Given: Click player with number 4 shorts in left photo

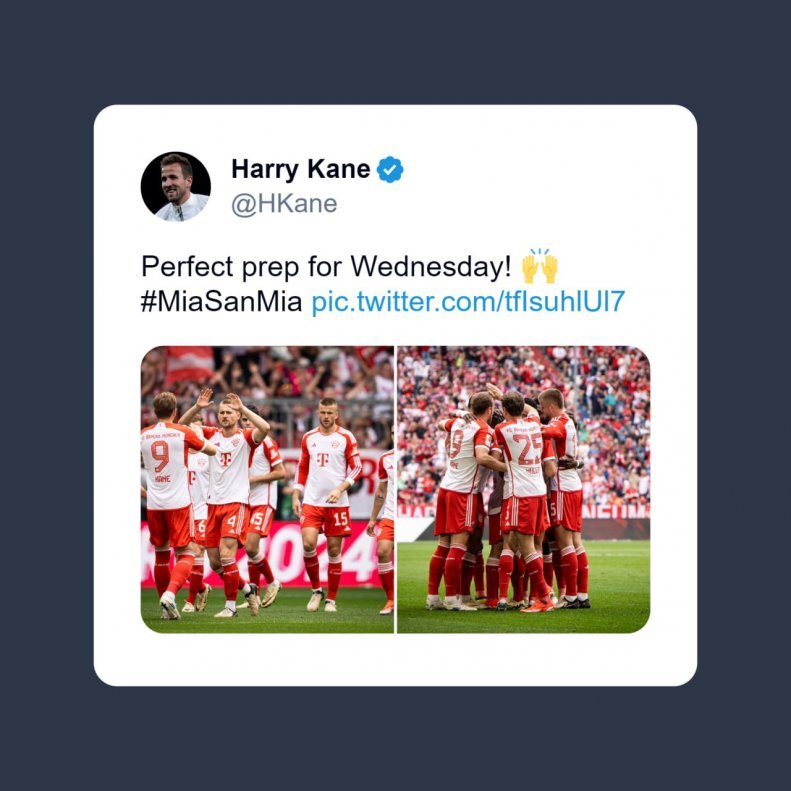Looking at the screenshot, I should [230, 504].
